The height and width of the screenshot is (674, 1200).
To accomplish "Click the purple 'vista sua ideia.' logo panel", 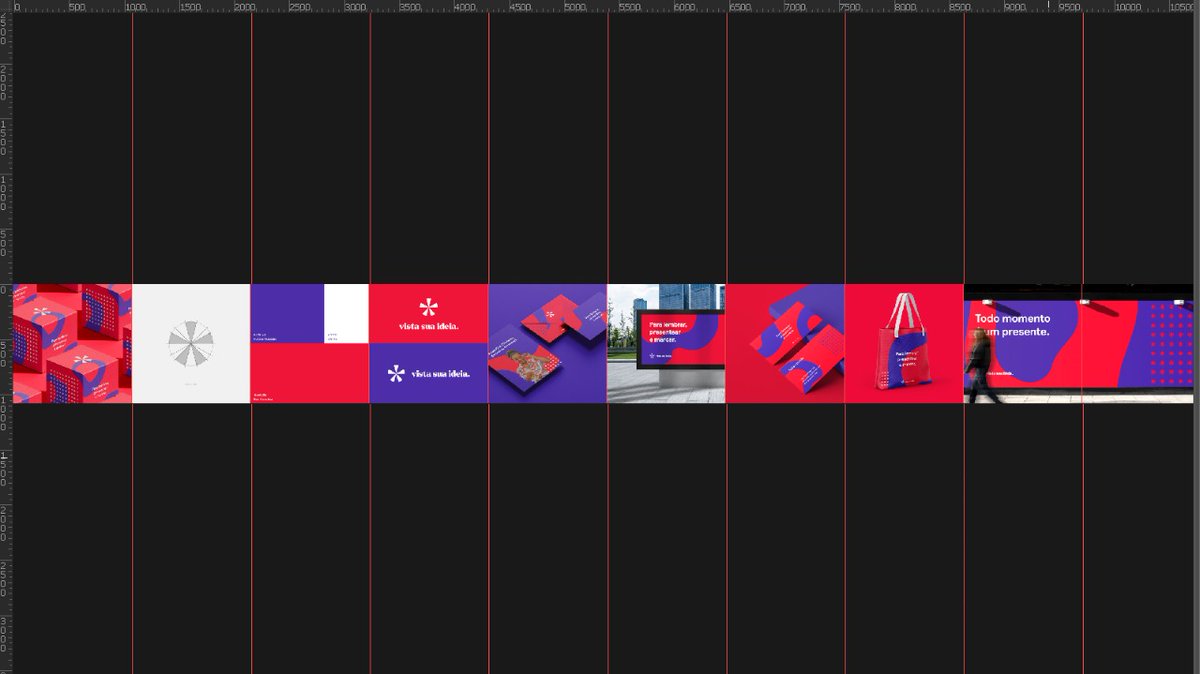I will 429,373.
